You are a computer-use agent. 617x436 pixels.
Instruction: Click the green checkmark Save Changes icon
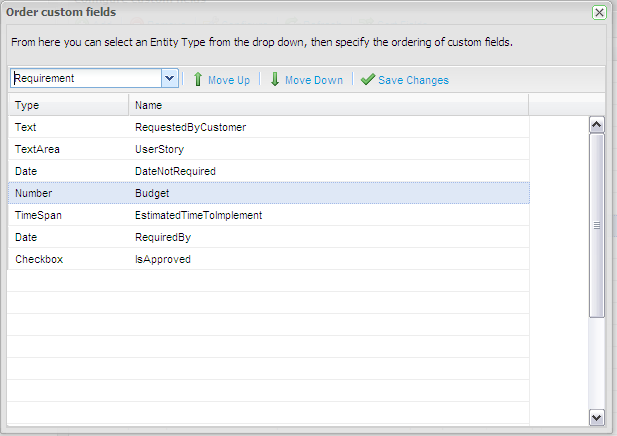click(368, 79)
